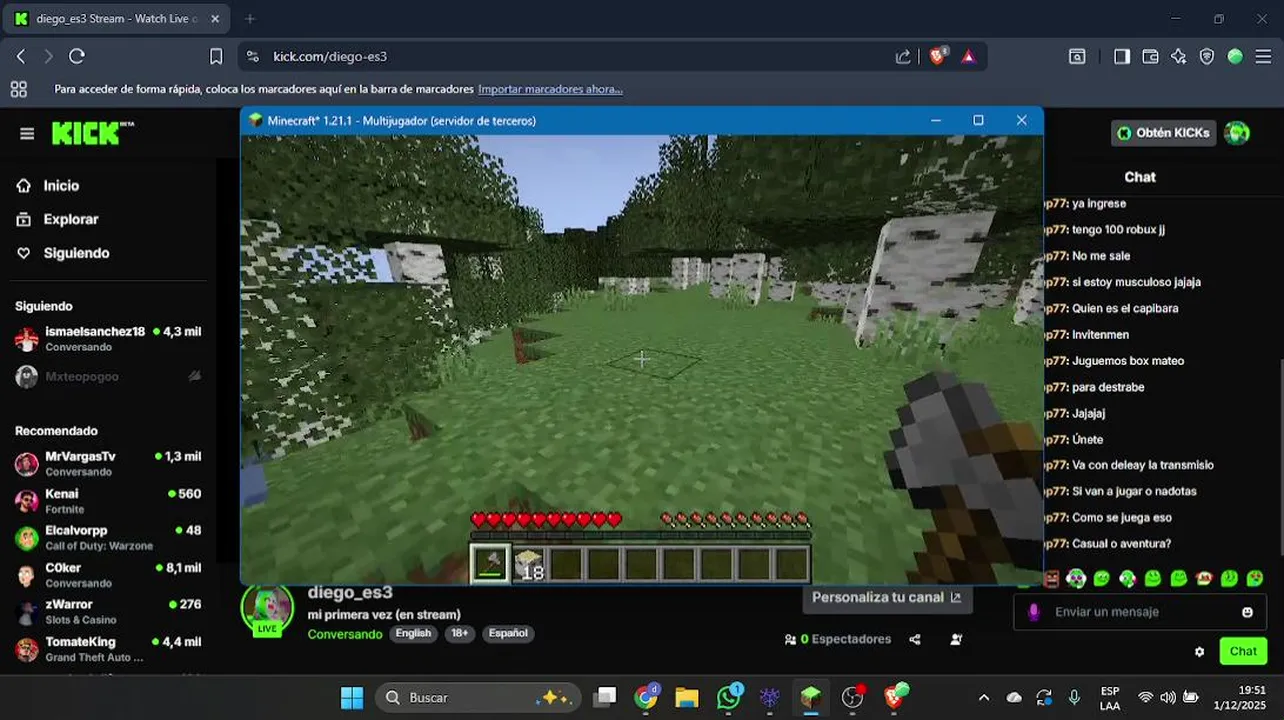The height and width of the screenshot is (720, 1284).
Task: Switch to Minecraft via taskbar icon
Action: coord(811,698)
